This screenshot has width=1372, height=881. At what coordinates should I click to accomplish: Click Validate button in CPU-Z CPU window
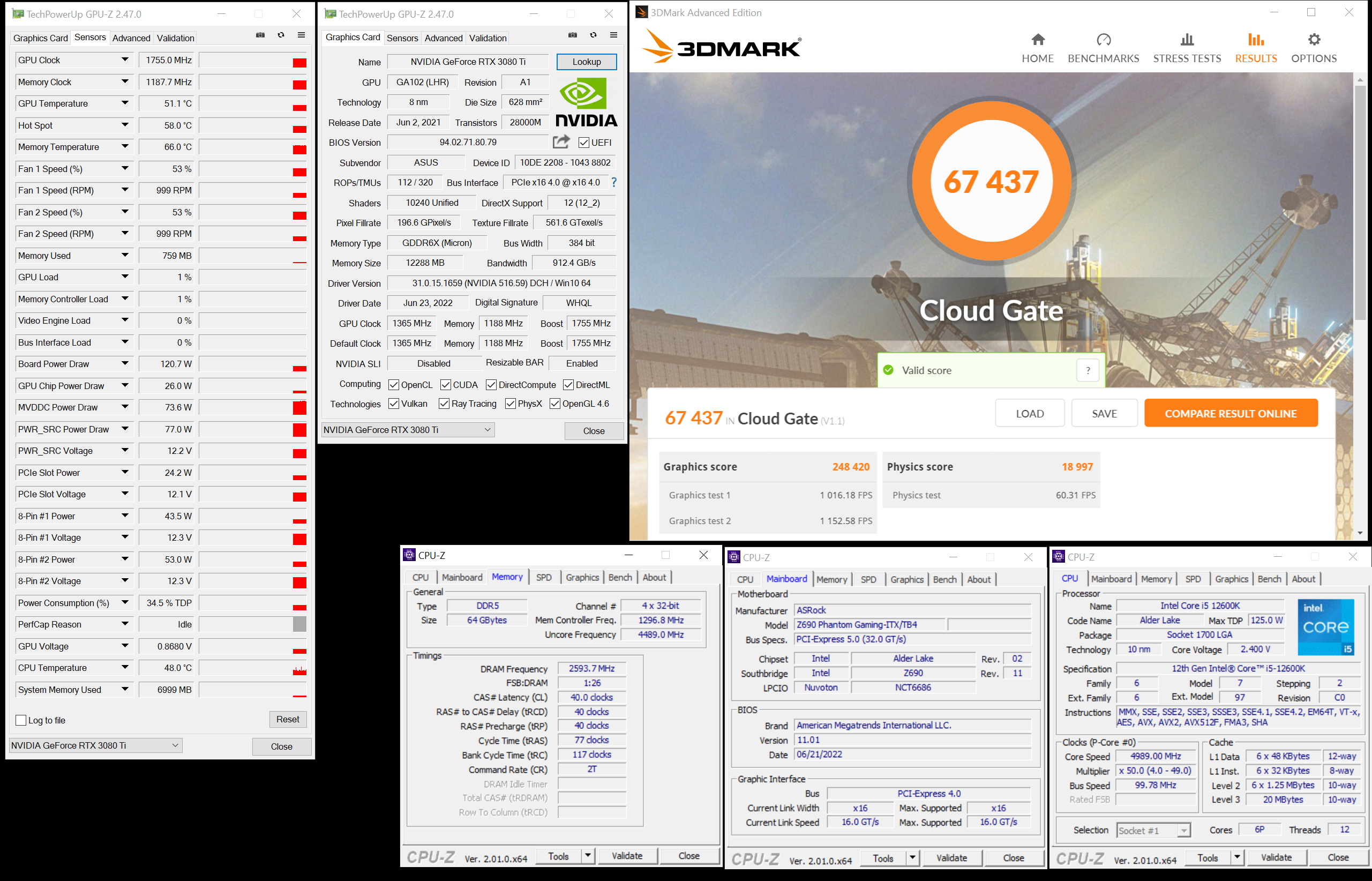click(x=1276, y=857)
